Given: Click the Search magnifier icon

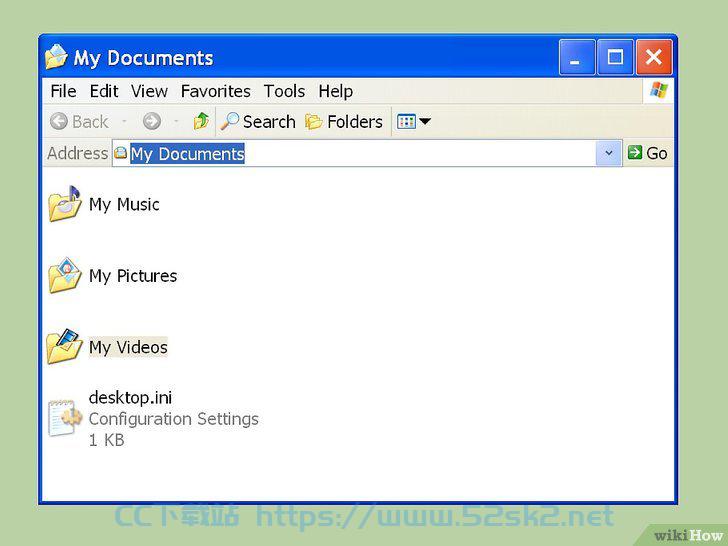Looking at the screenshot, I should [x=229, y=121].
